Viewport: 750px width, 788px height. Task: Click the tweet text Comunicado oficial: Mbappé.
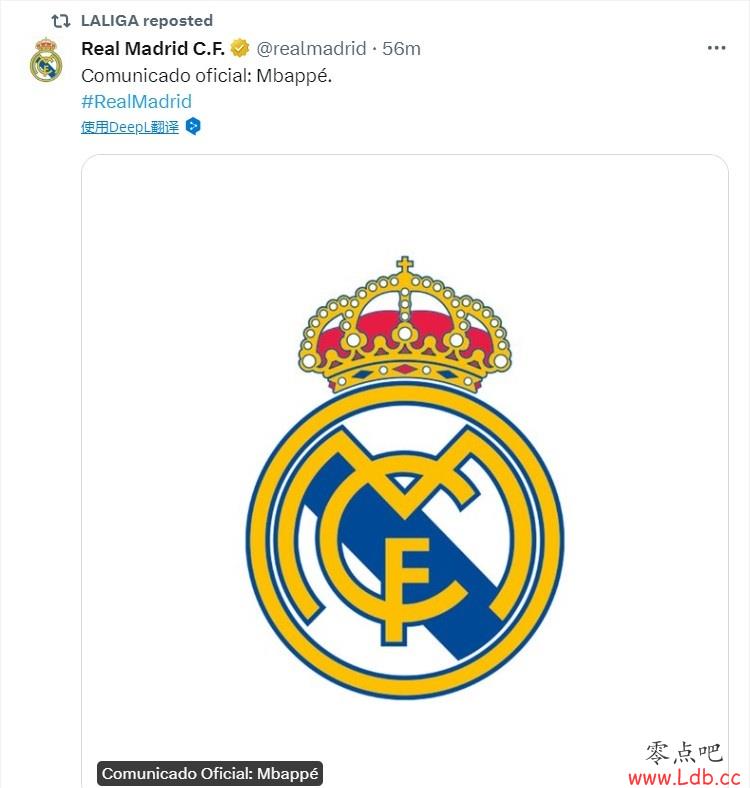click(207, 76)
